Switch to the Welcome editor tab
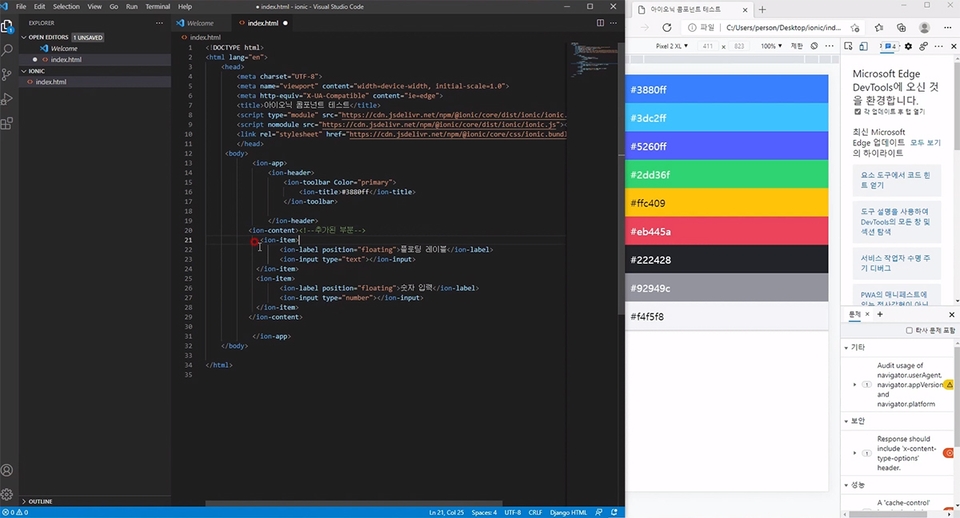 tap(200, 23)
